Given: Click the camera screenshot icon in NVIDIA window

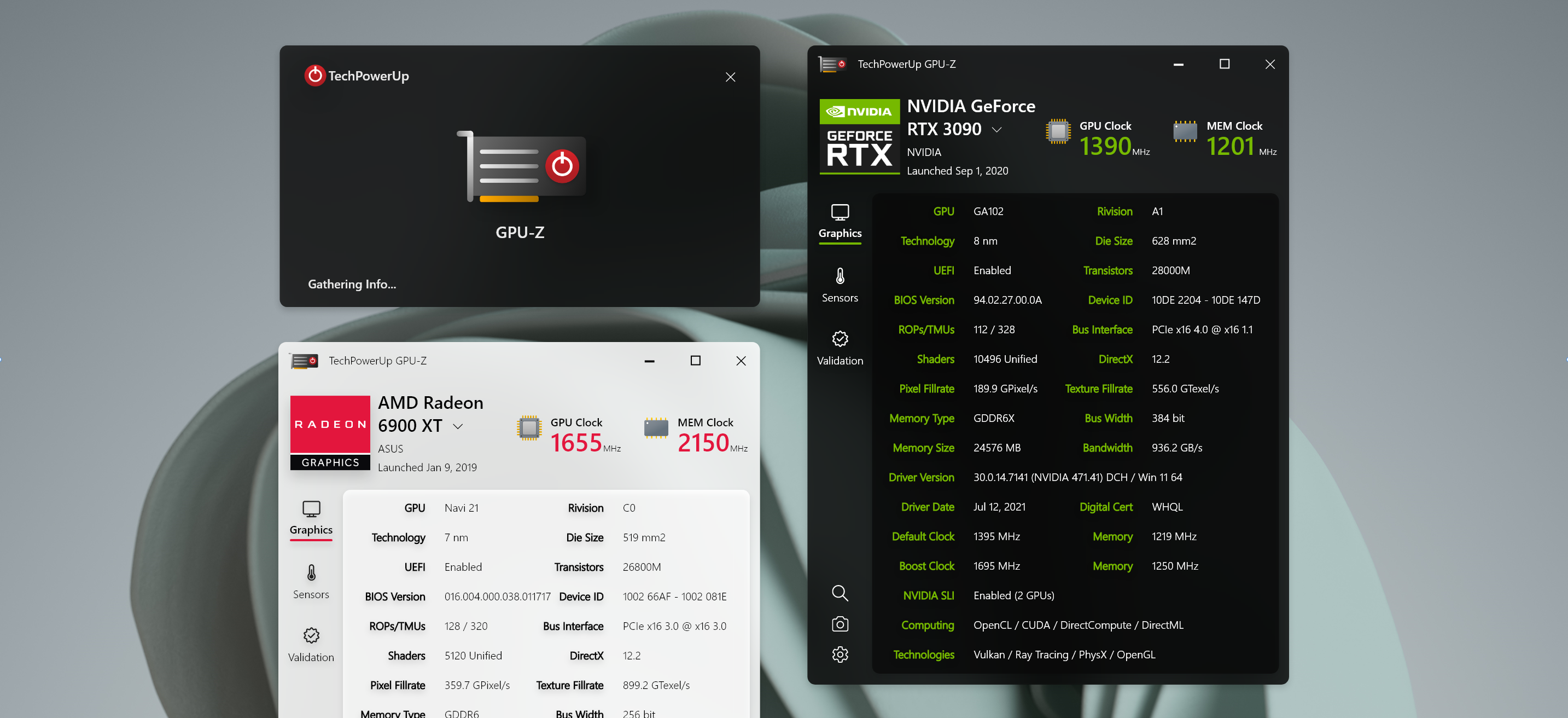Looking at the screenshot, I should [840, 624].
